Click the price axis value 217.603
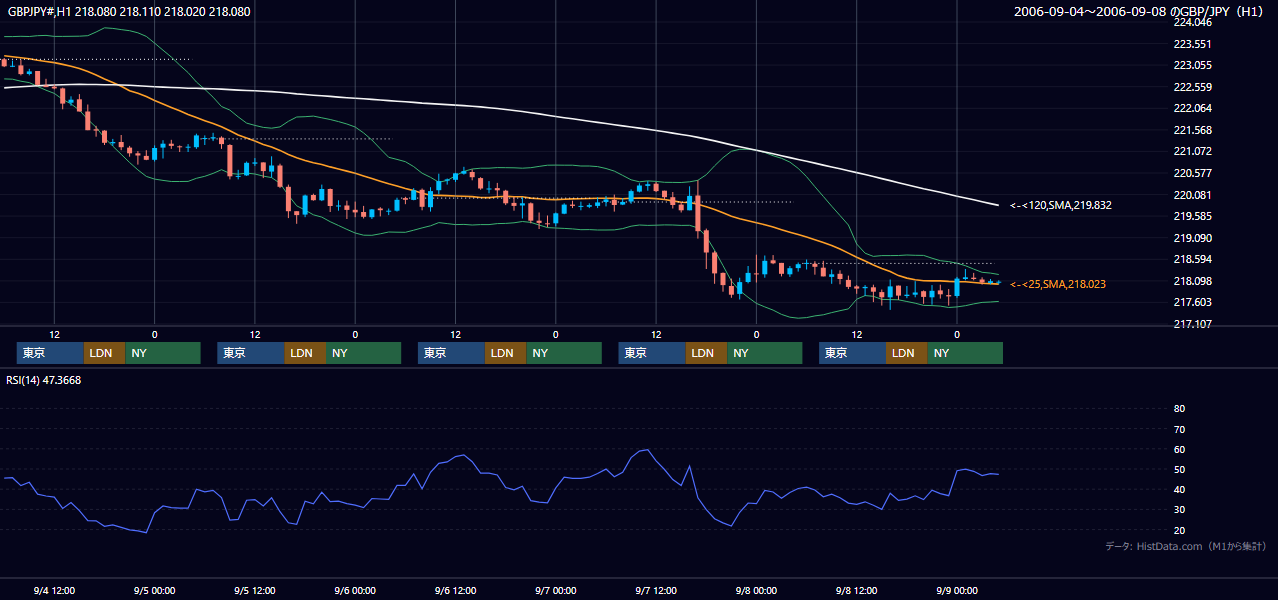 [1192, 302]
